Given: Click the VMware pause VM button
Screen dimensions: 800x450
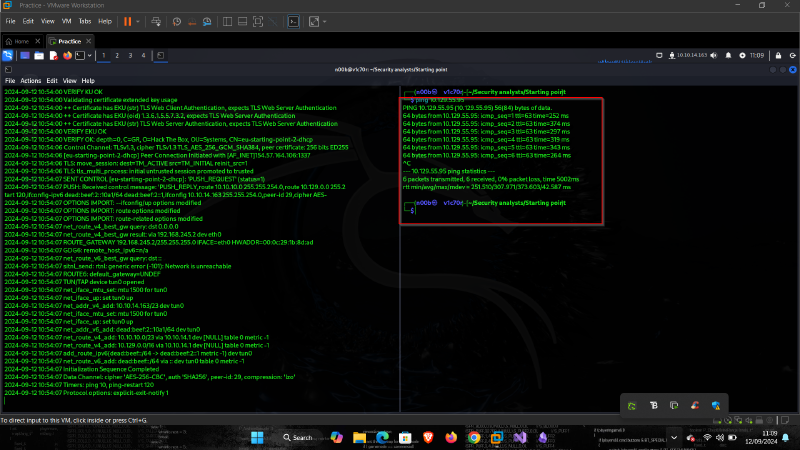Looking at the screenshot, I should (x=127, y=20).
